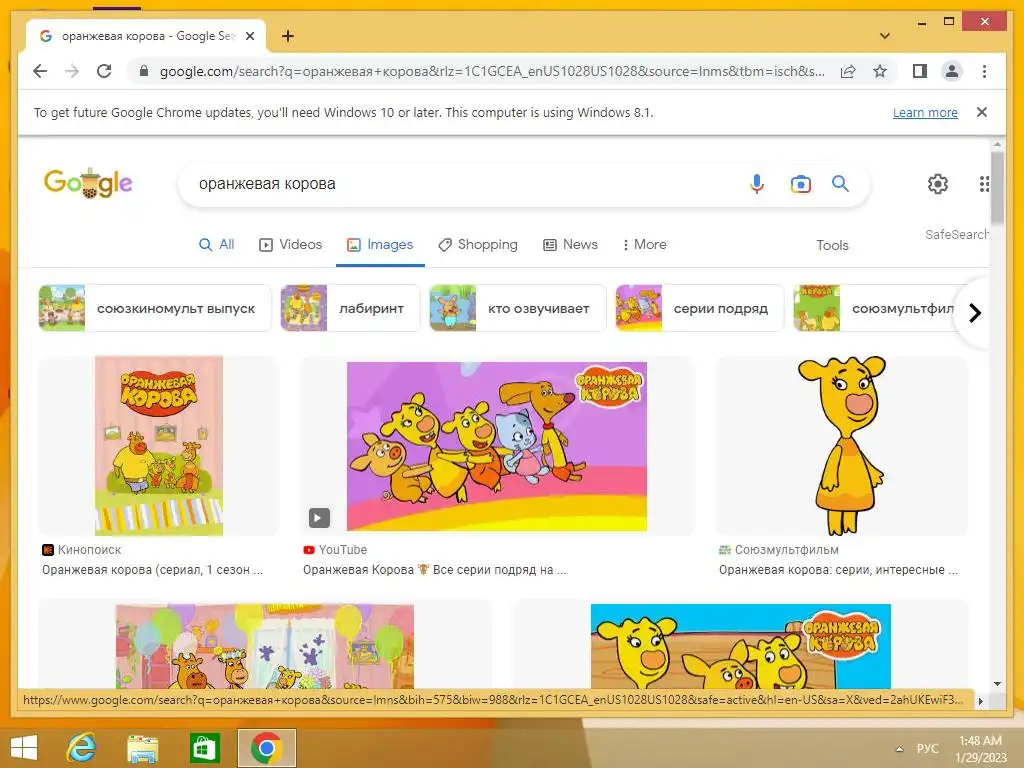Open Chrome three-dot menu
Screen dimensions: 1024x768
(984, 71)
